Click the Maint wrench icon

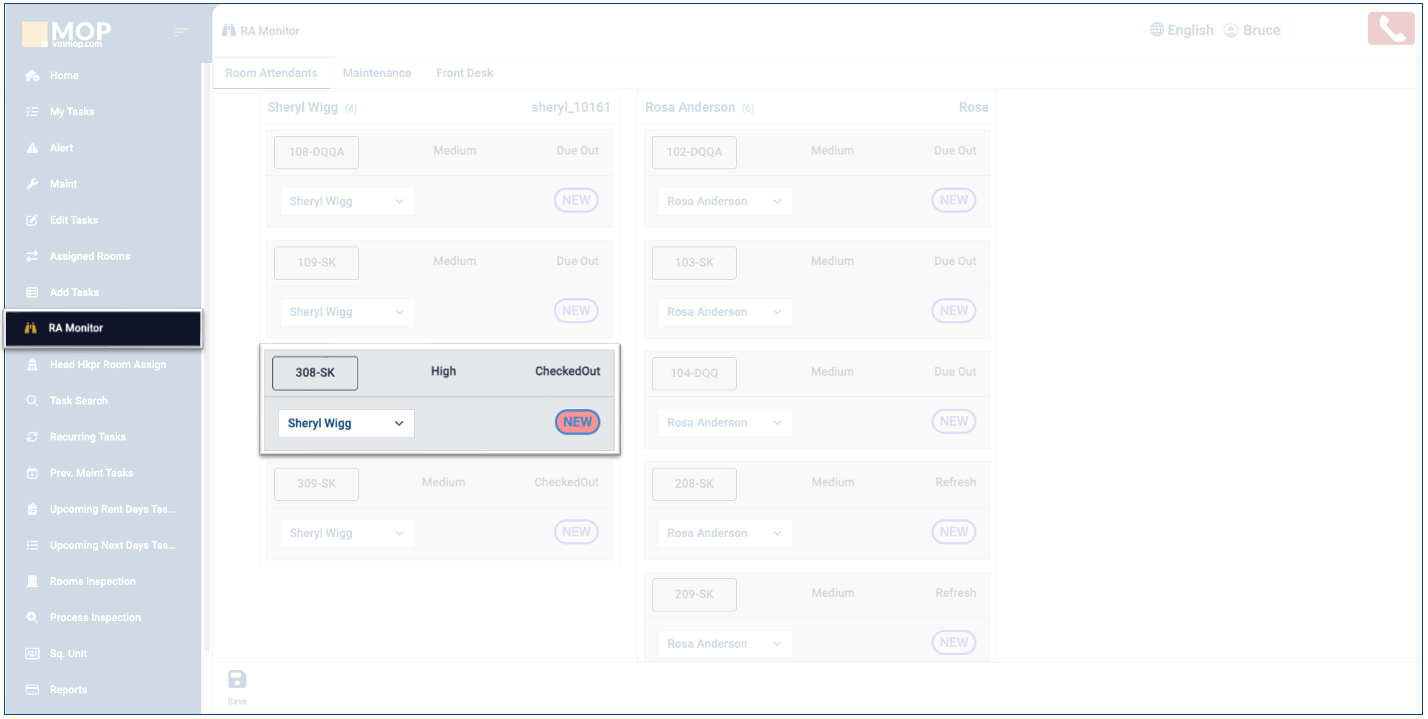(32, 184)
